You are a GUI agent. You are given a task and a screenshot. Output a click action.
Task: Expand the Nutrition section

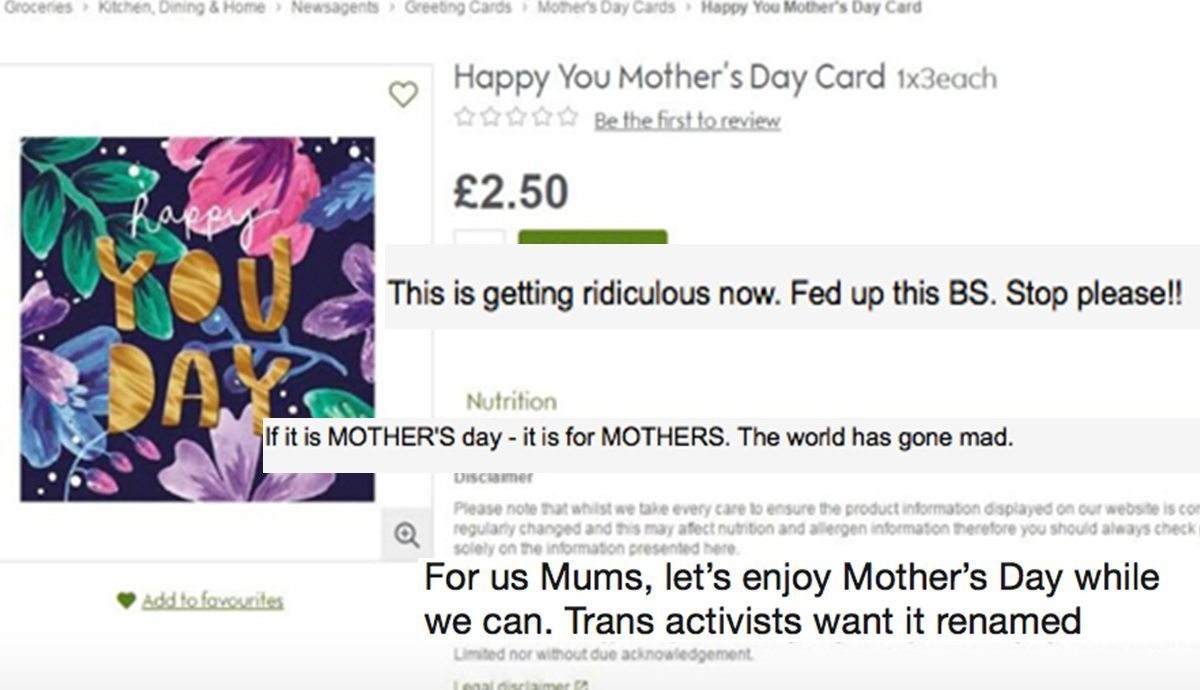click(512, 401)
